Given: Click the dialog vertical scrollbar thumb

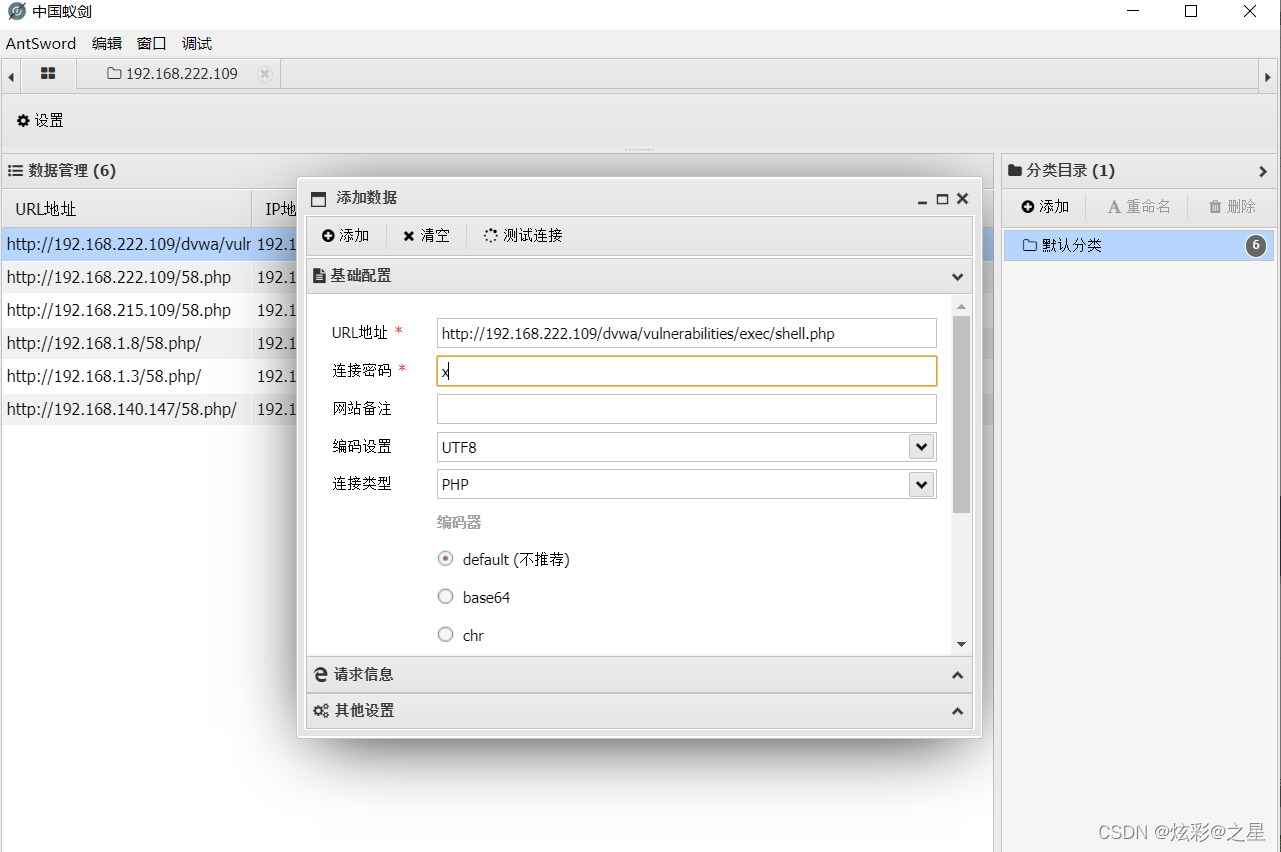Looking at the screenshot, I should (x=961, y=415).
